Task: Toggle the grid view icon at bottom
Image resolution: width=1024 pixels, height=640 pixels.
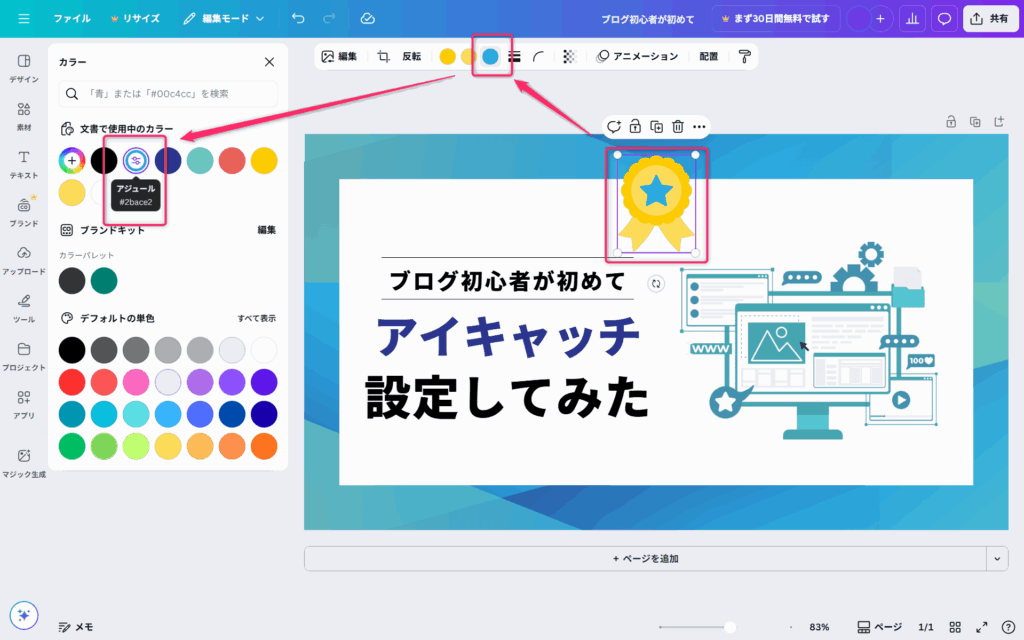Action: pos(955,627)
